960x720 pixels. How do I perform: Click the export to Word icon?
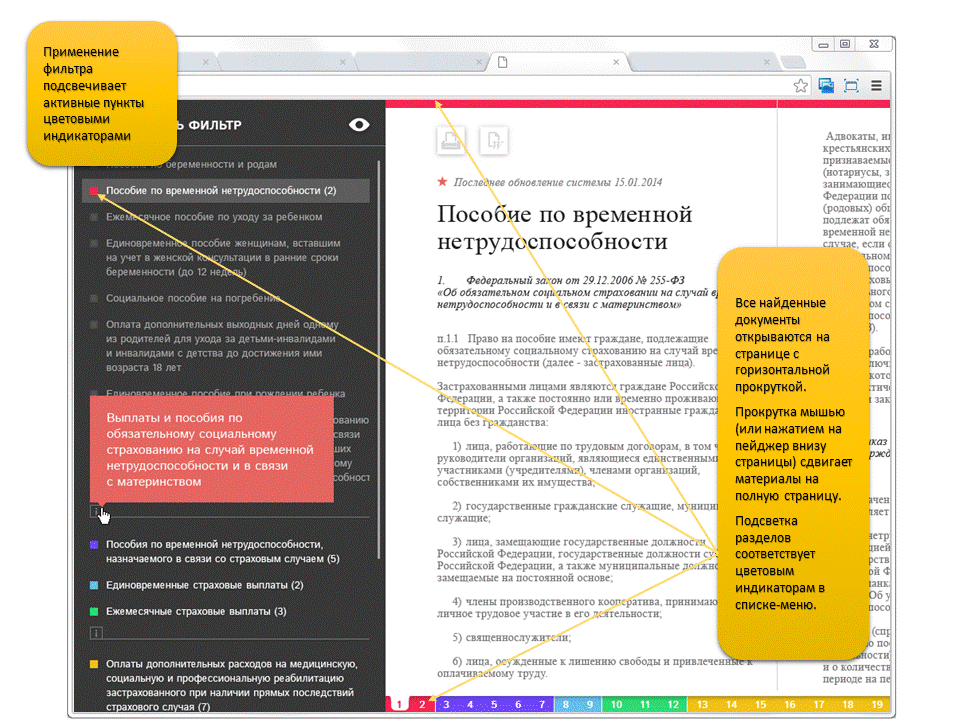(494, 141)
